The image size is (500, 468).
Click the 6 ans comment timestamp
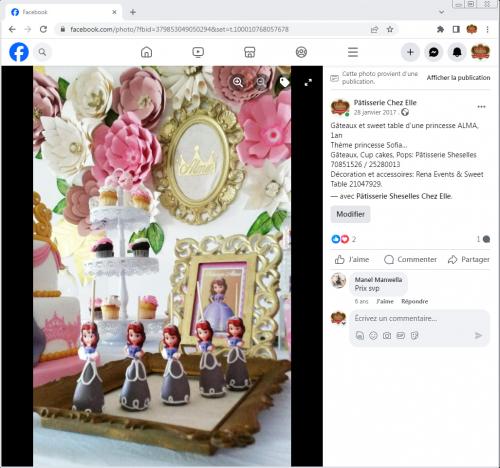click(x=361, y=301)
